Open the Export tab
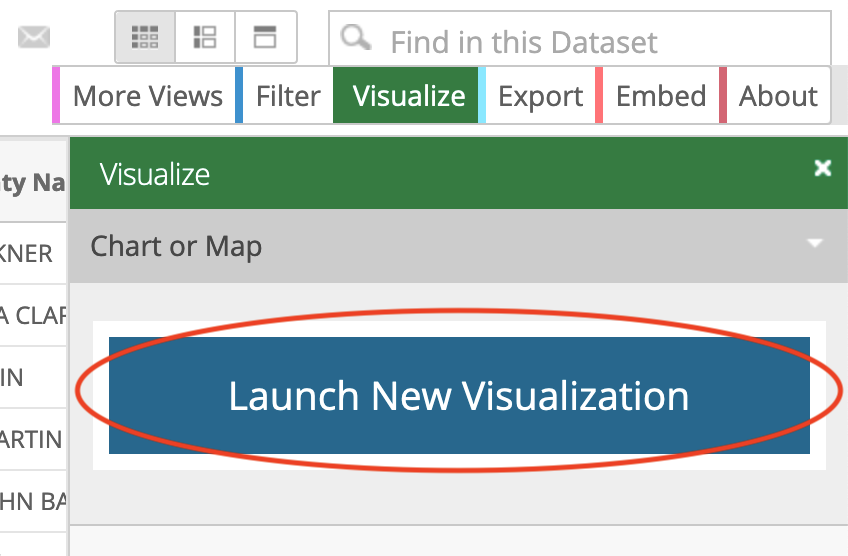 click(x=537, y=96)
